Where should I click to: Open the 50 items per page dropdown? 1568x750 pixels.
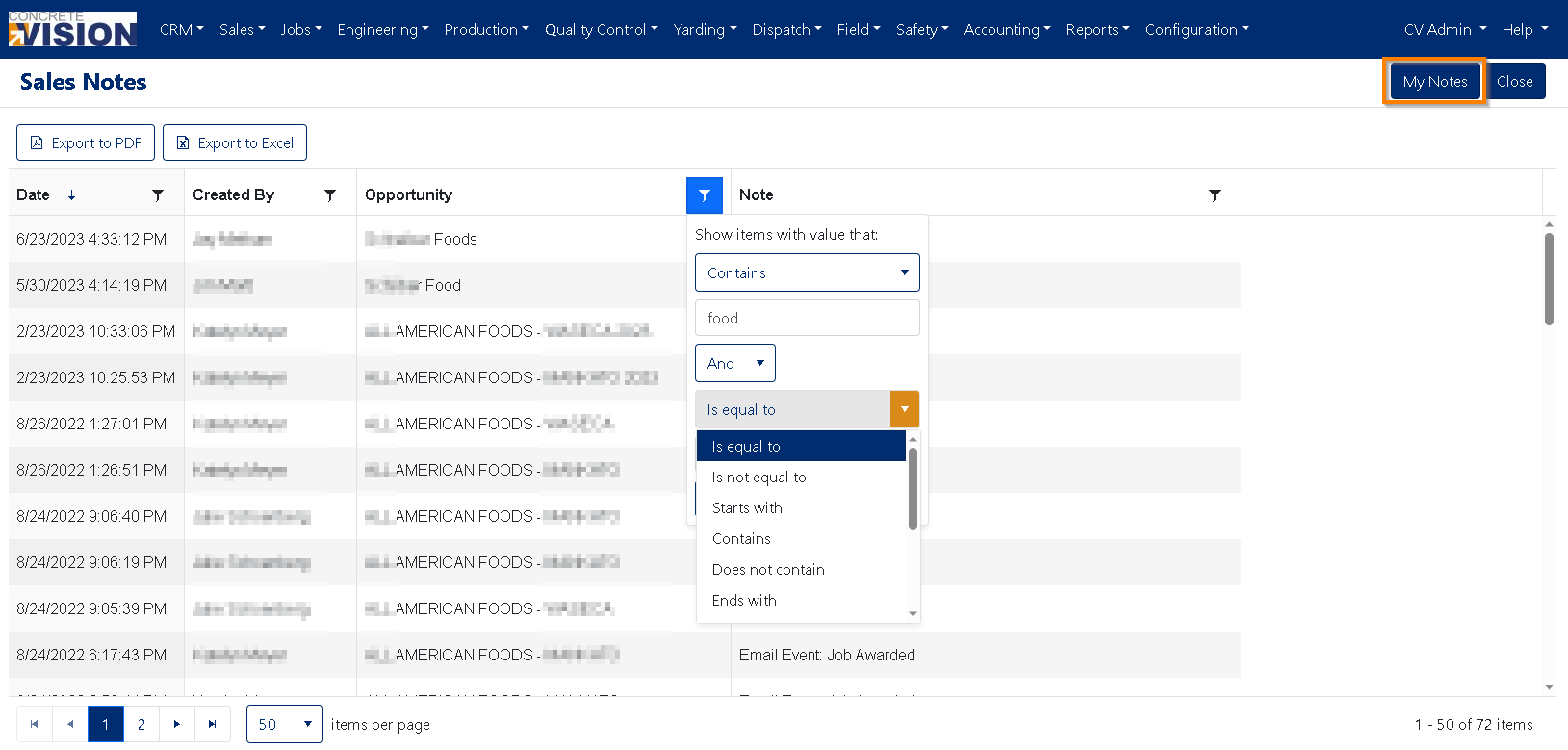pyautogui.click(x=285, y=724)
